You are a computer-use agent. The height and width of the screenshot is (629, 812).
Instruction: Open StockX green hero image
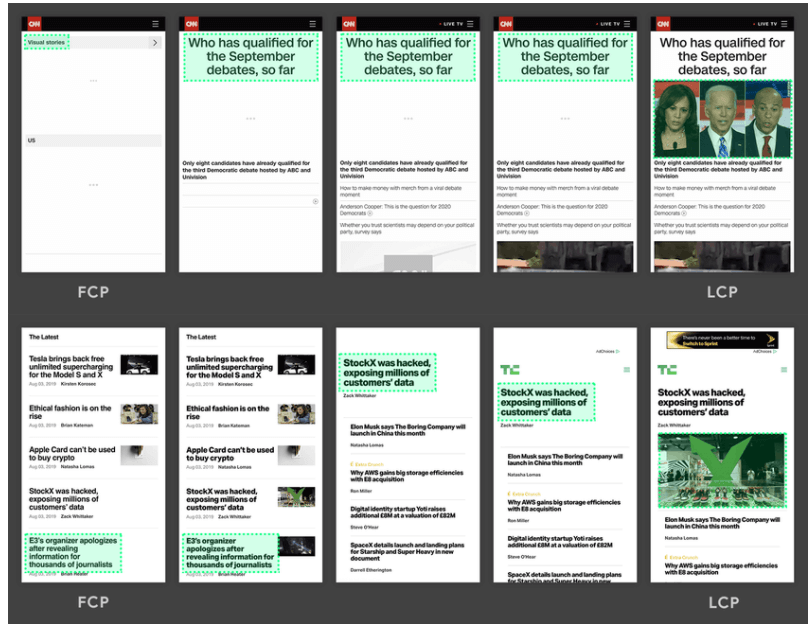click(x=722, y=470)
